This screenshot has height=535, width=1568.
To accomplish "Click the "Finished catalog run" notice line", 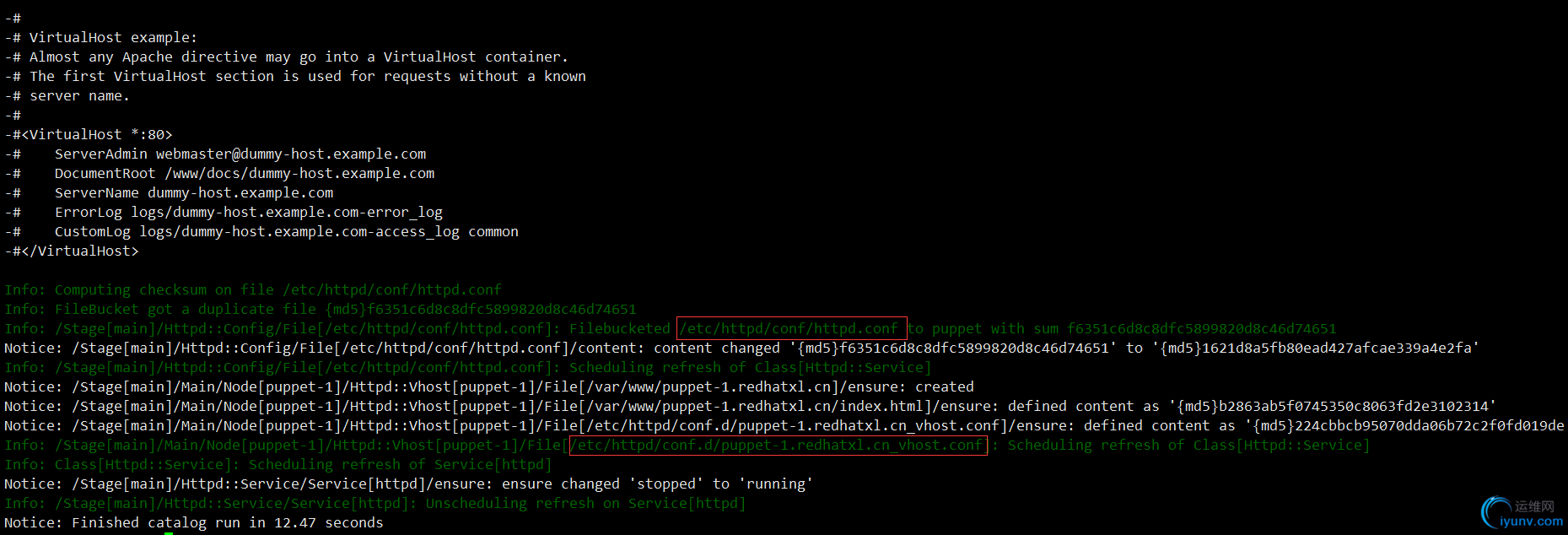I will (x=193, y=522).
